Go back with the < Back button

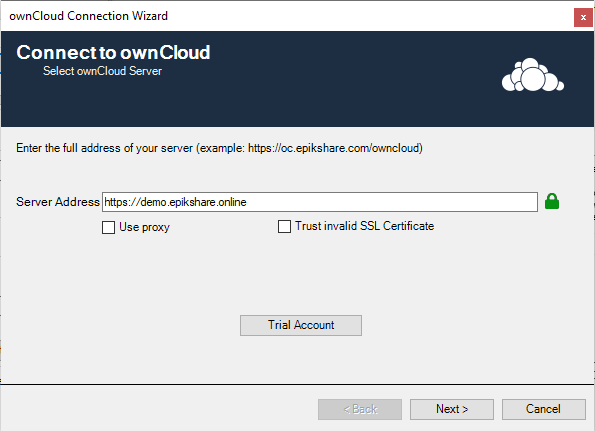click(360, 409)
